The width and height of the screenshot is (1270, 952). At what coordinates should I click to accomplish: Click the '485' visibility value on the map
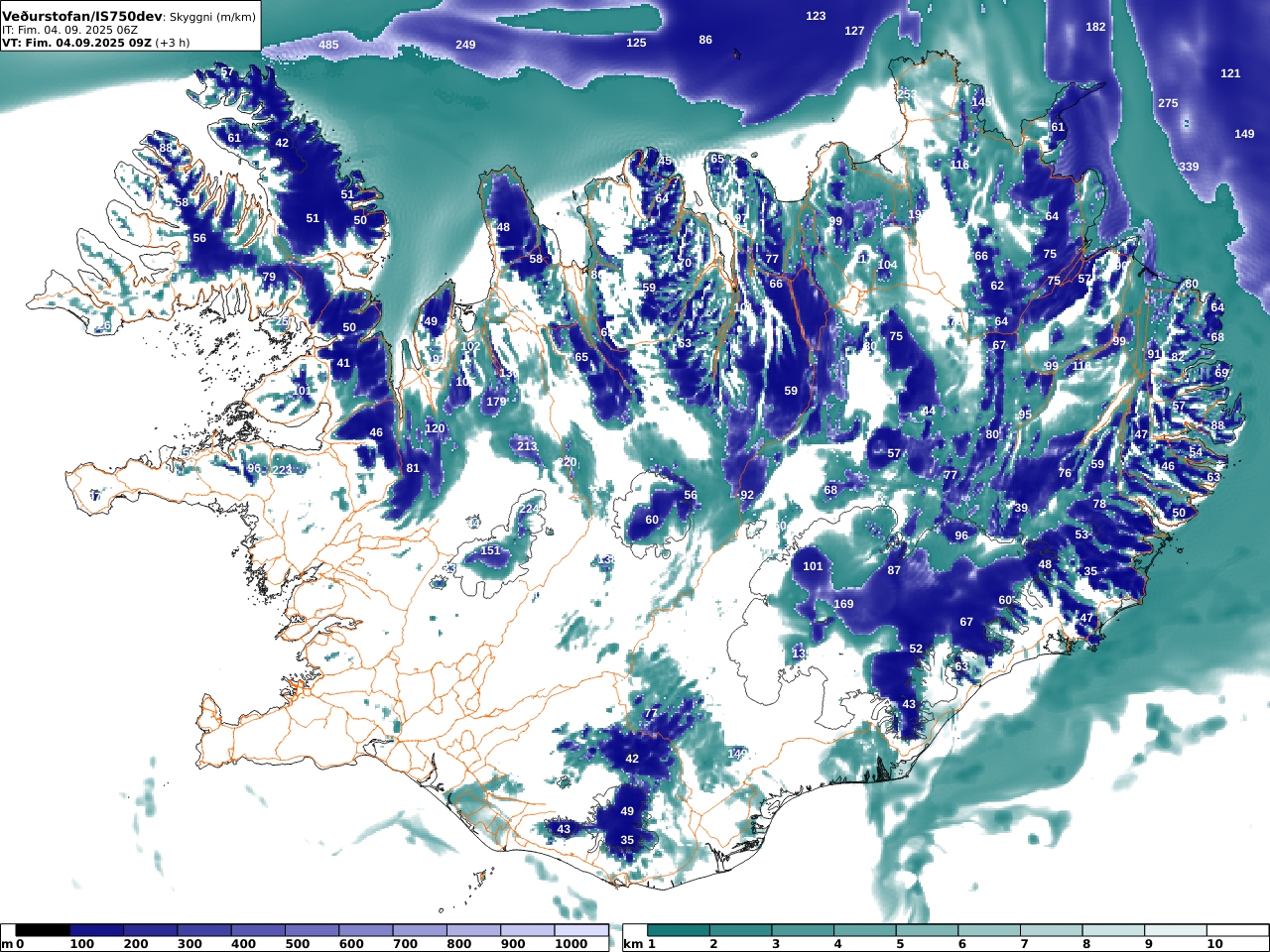(x=328, y=46)
